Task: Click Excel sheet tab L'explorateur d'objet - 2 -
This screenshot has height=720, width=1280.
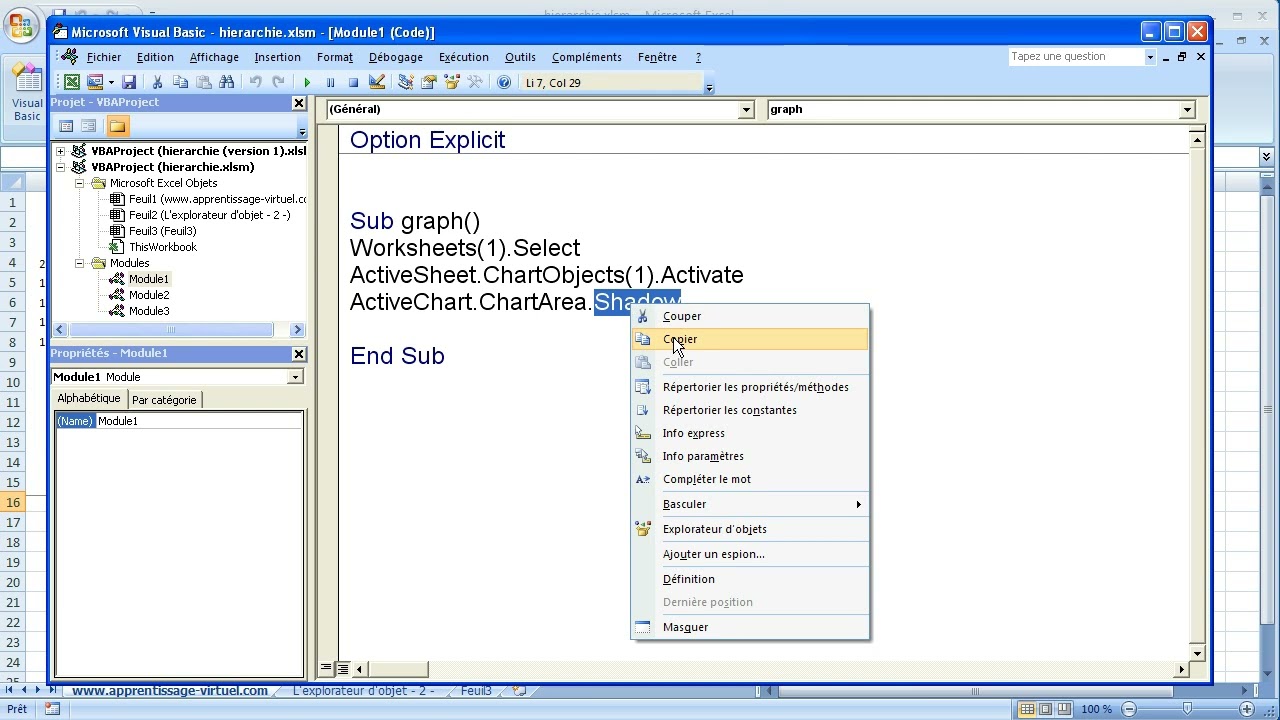Action: (x=363, y=691)
